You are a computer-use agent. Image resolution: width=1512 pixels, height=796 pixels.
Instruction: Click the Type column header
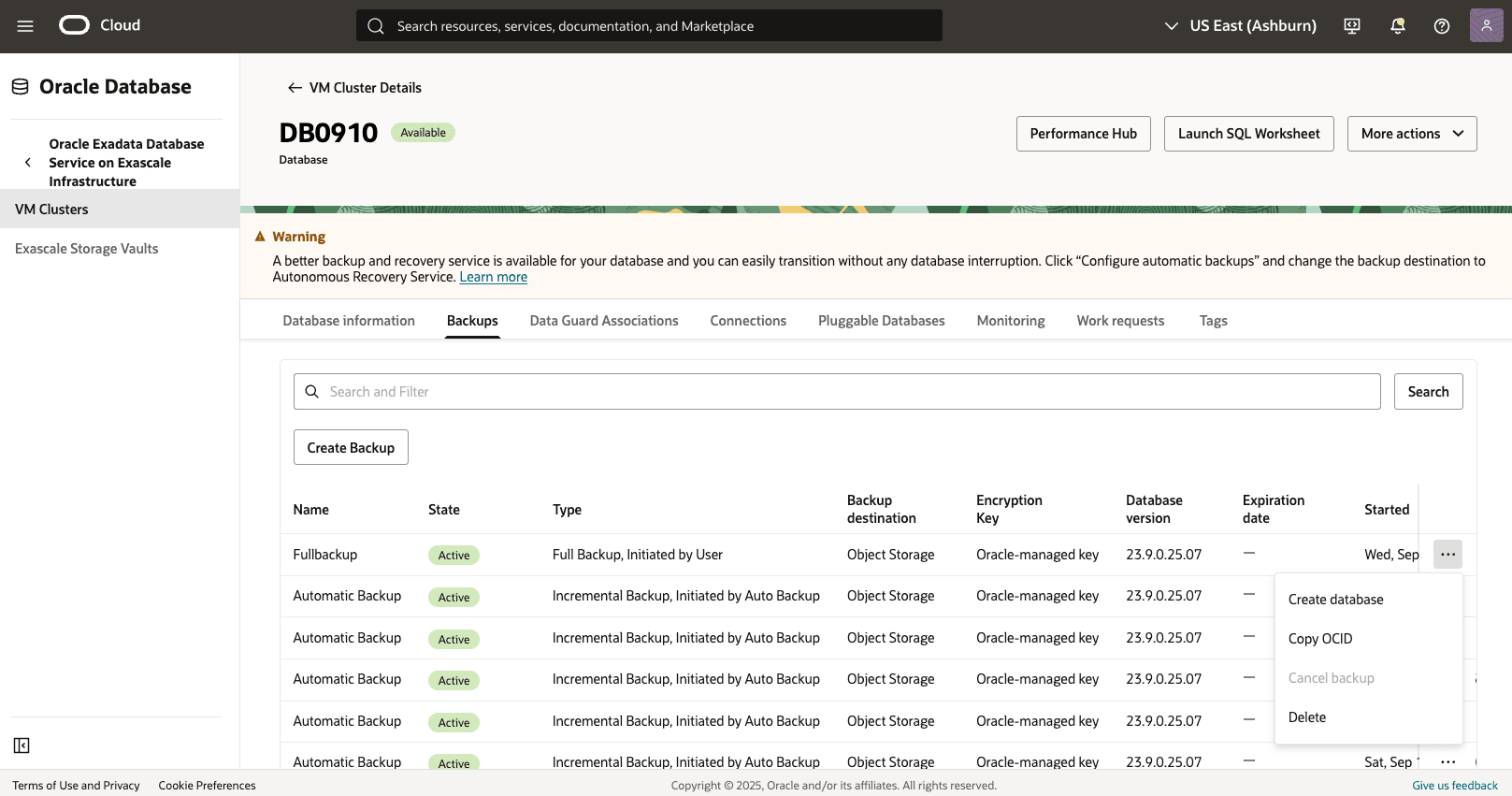(568, 510)
